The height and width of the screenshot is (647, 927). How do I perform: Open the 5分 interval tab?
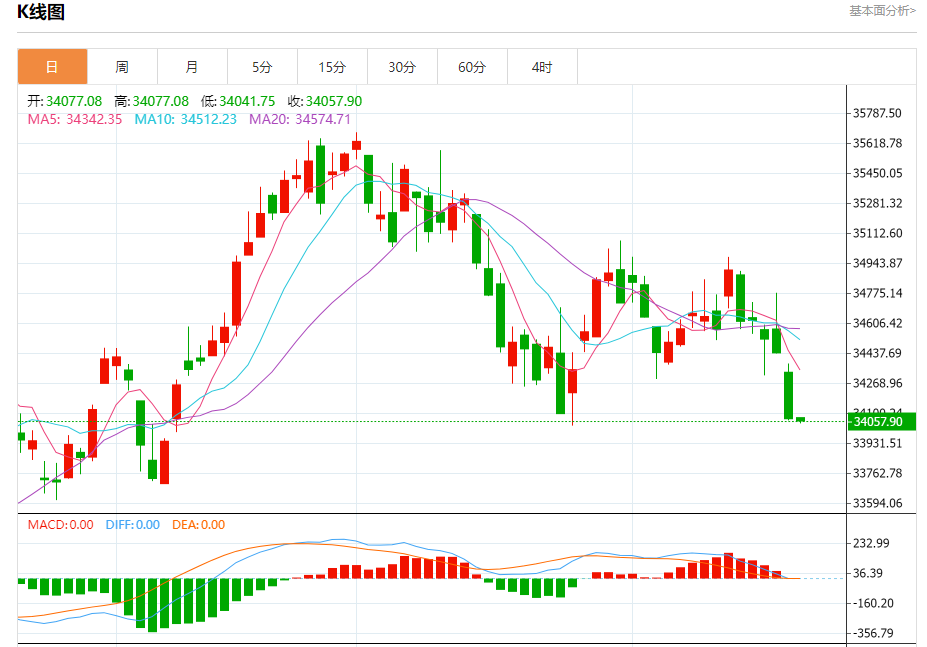262,67
